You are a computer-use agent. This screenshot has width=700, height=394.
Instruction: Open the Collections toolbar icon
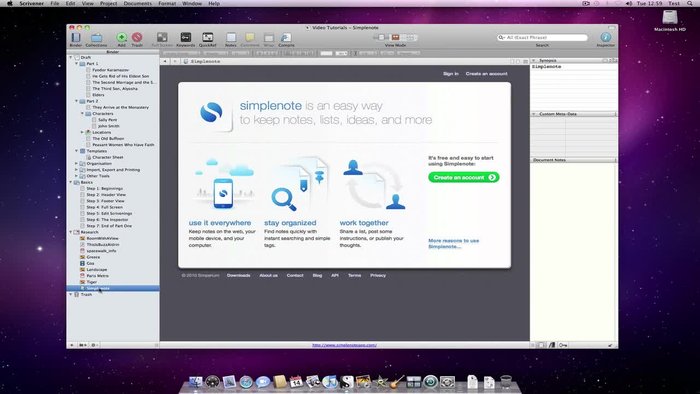click(x=96, y=37)
